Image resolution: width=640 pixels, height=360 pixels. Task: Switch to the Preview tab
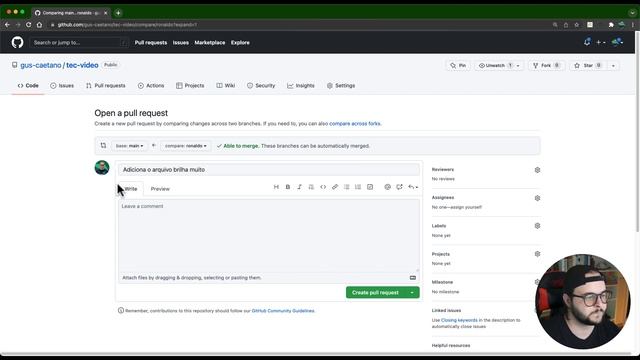click(160, 189)
